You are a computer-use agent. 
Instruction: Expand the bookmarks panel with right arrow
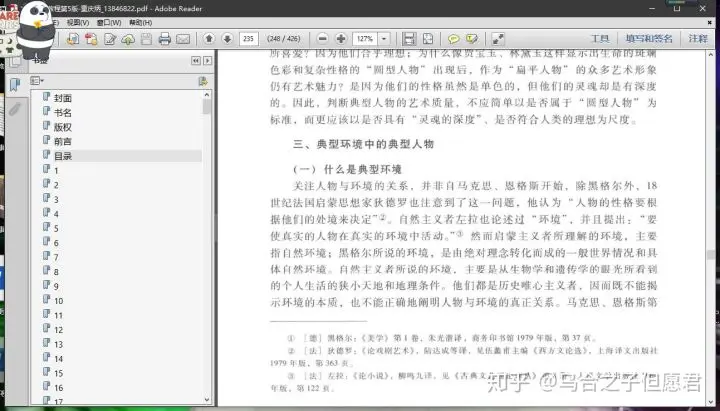point(208,61)
